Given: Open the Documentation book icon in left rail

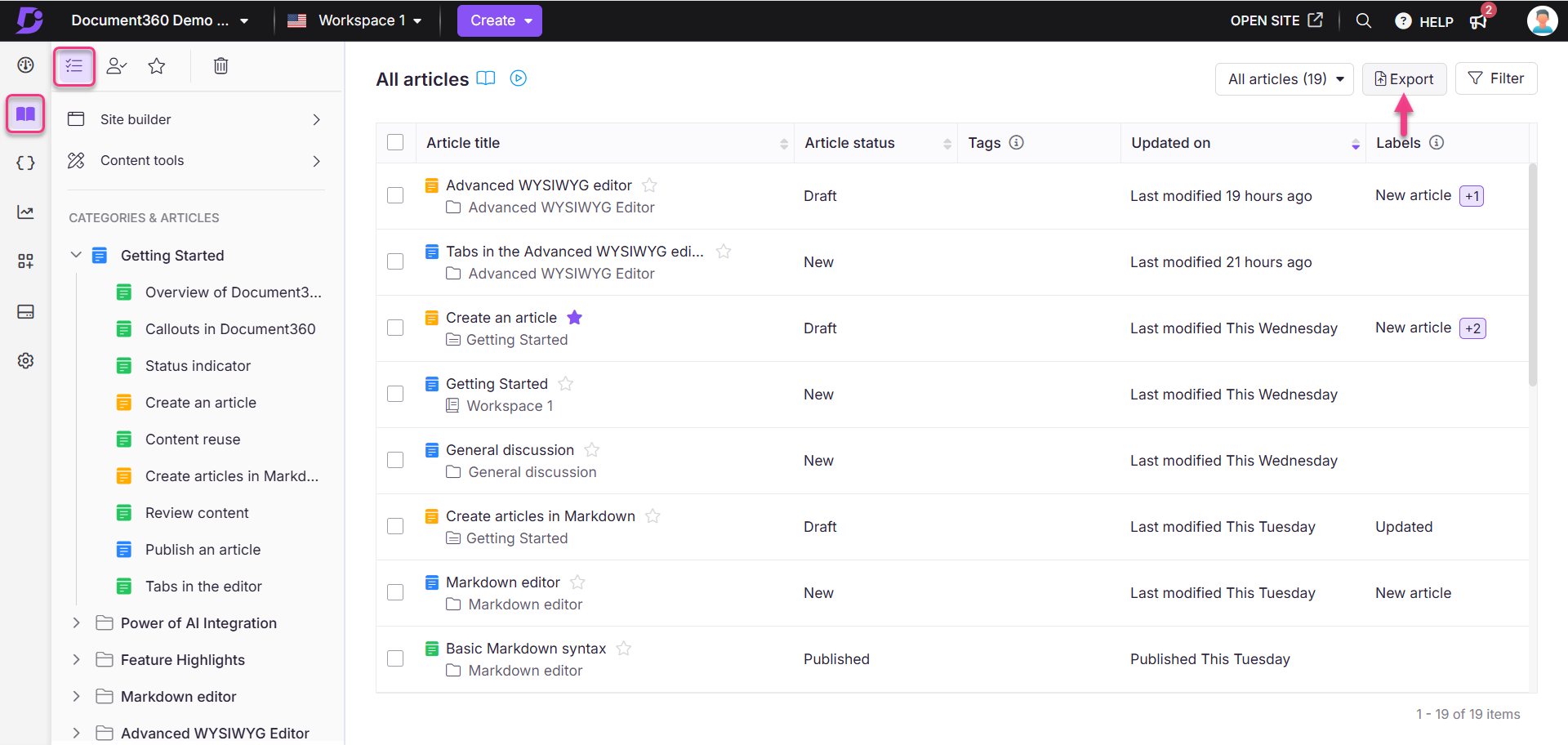Looking at the screenshot, I should click(25, 114).
